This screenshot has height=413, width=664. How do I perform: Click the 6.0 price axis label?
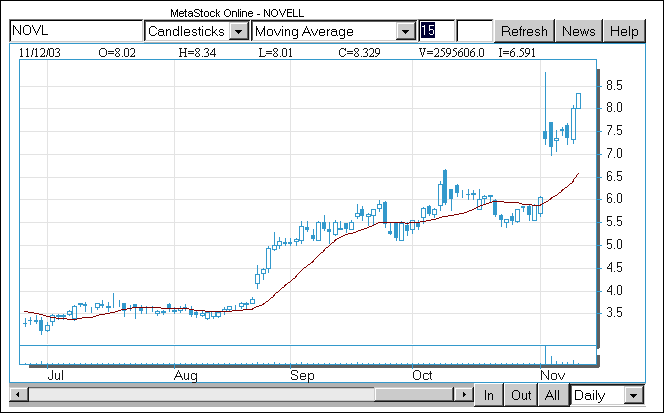coord(614,199)
